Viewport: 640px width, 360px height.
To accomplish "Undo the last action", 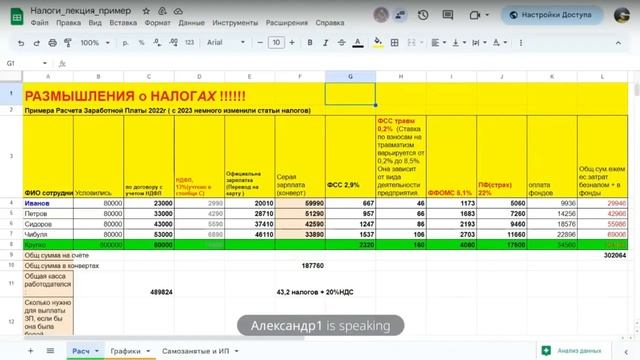I will pos(21,43).
